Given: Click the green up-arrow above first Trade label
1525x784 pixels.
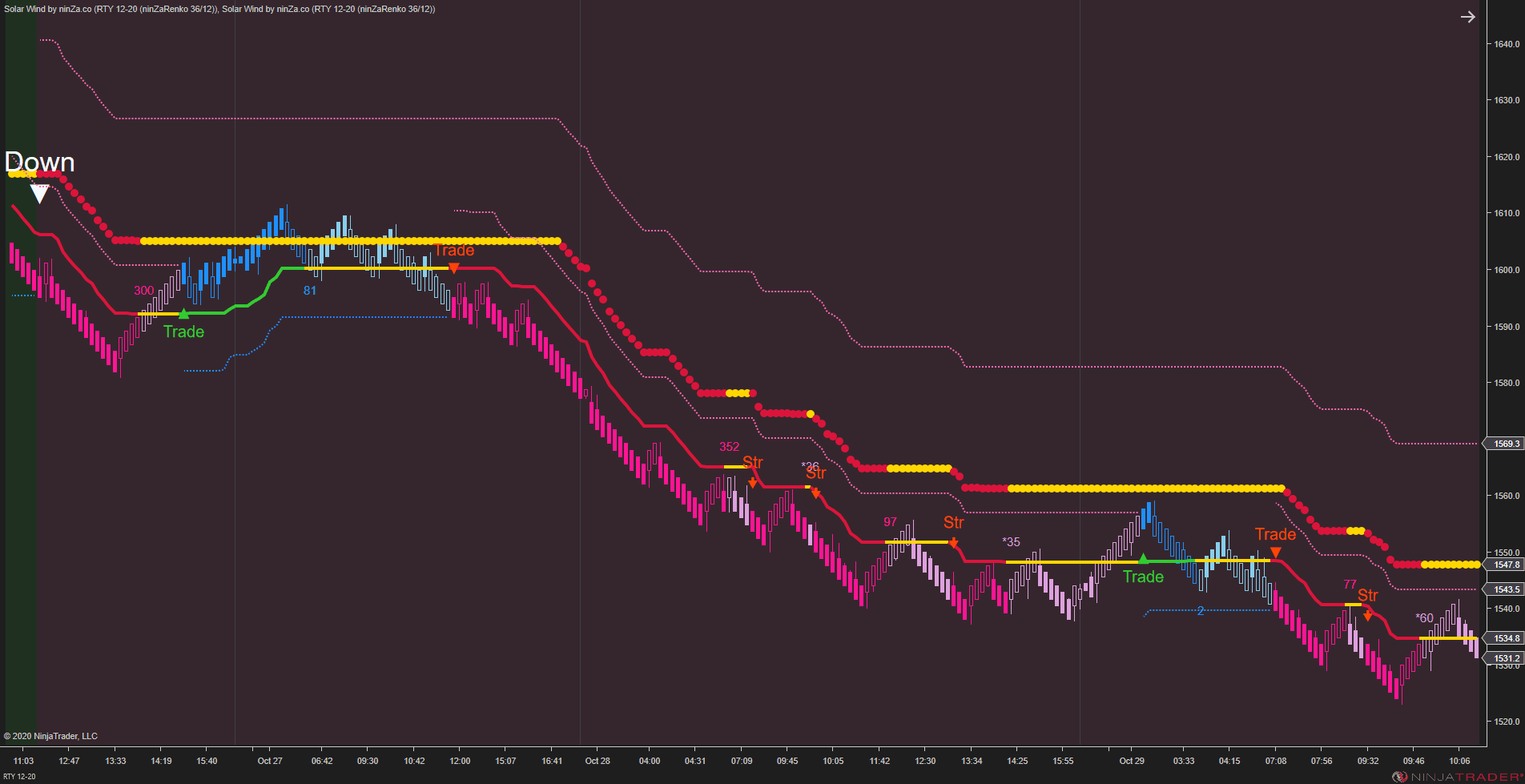Looking at the screenshot, I should click(x=184, y=314).
